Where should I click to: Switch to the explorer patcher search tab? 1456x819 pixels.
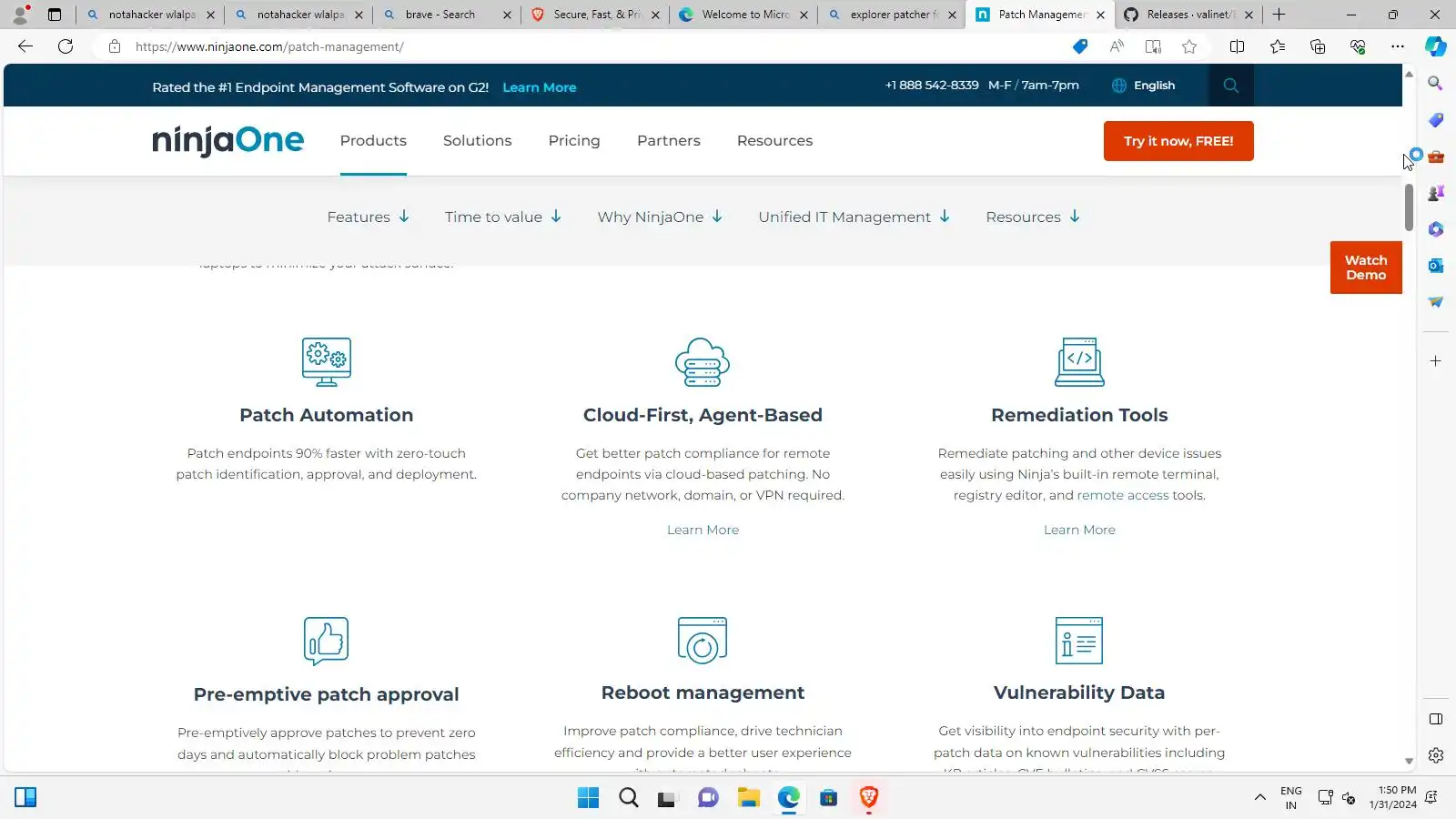(891, 15)
